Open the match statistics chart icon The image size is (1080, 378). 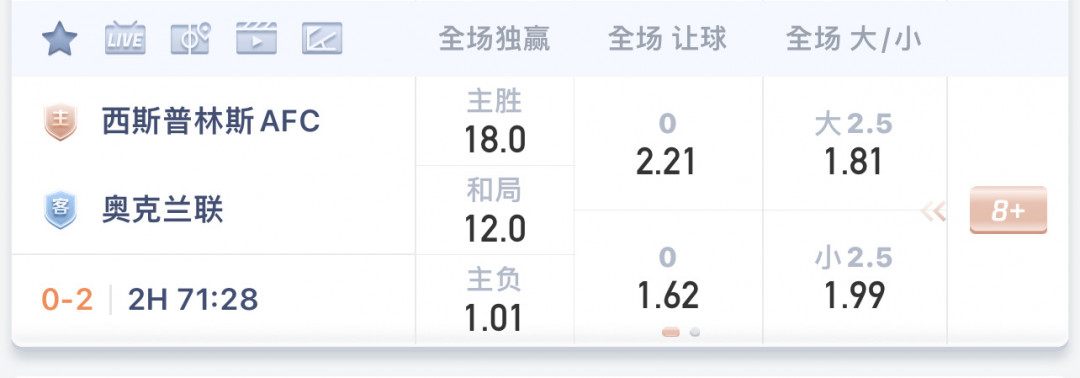click(322, 39)
